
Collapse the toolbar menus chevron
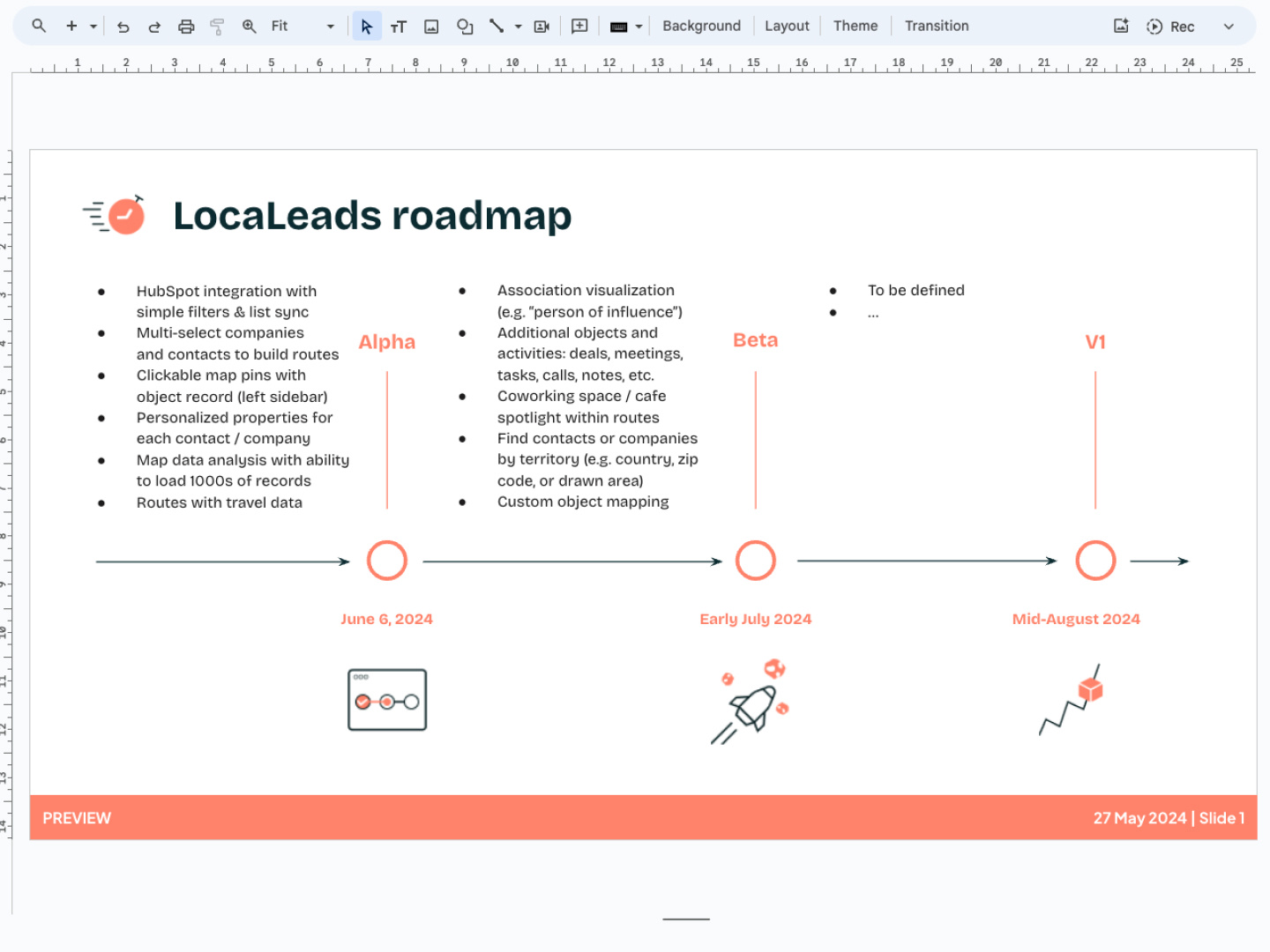point(1229,26)
